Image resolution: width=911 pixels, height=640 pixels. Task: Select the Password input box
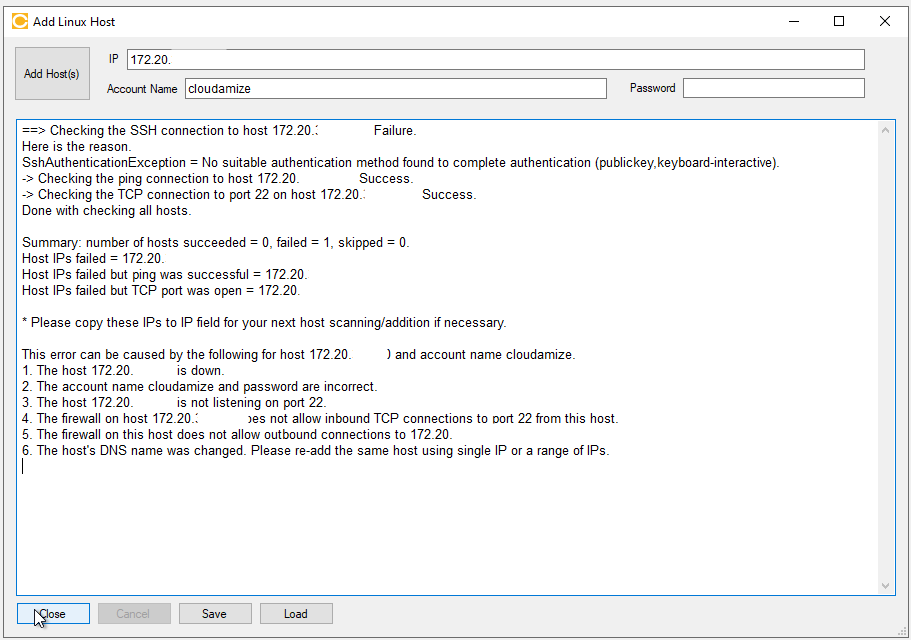773,89
